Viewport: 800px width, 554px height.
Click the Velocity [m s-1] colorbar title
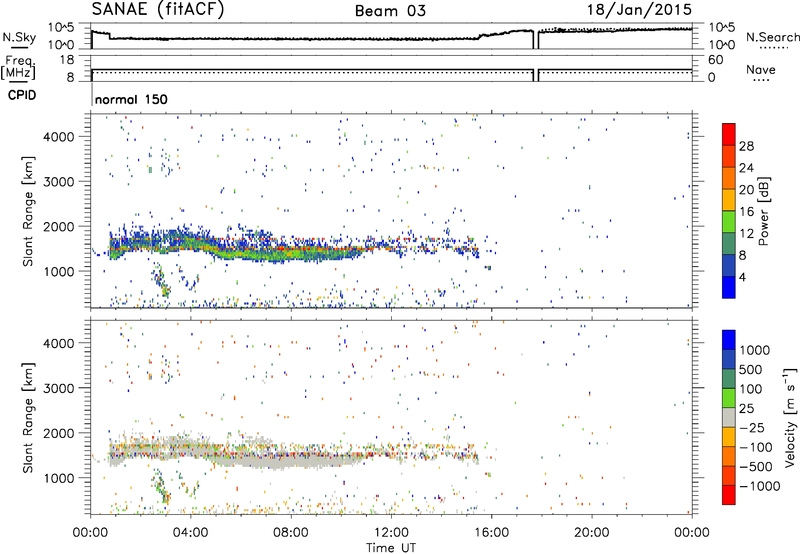click(790, 417)
